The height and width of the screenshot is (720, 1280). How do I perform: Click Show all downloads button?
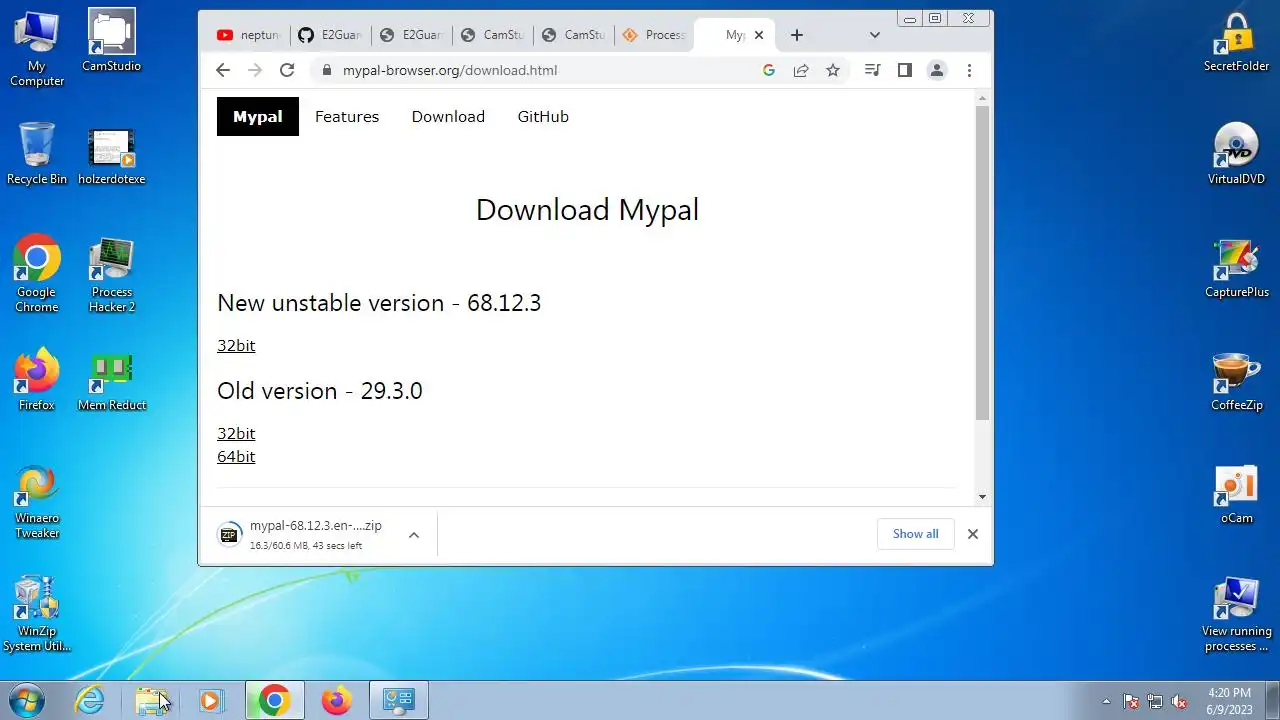pos(915,534)
